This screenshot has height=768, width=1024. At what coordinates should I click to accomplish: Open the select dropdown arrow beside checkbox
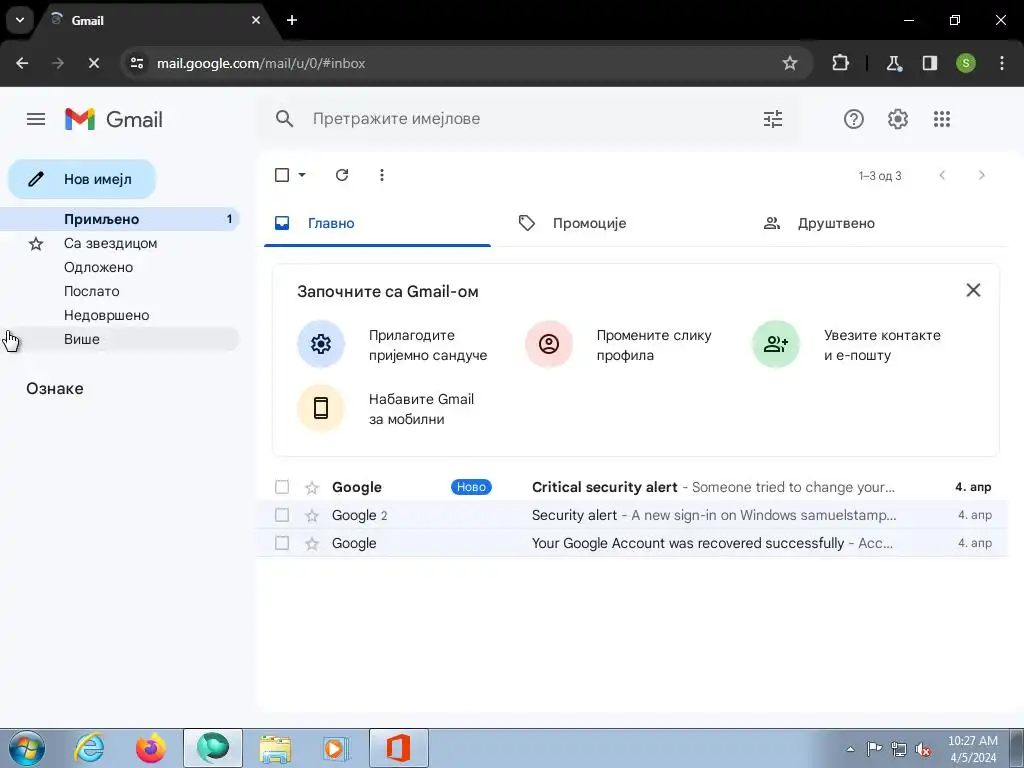click(302, 175)
